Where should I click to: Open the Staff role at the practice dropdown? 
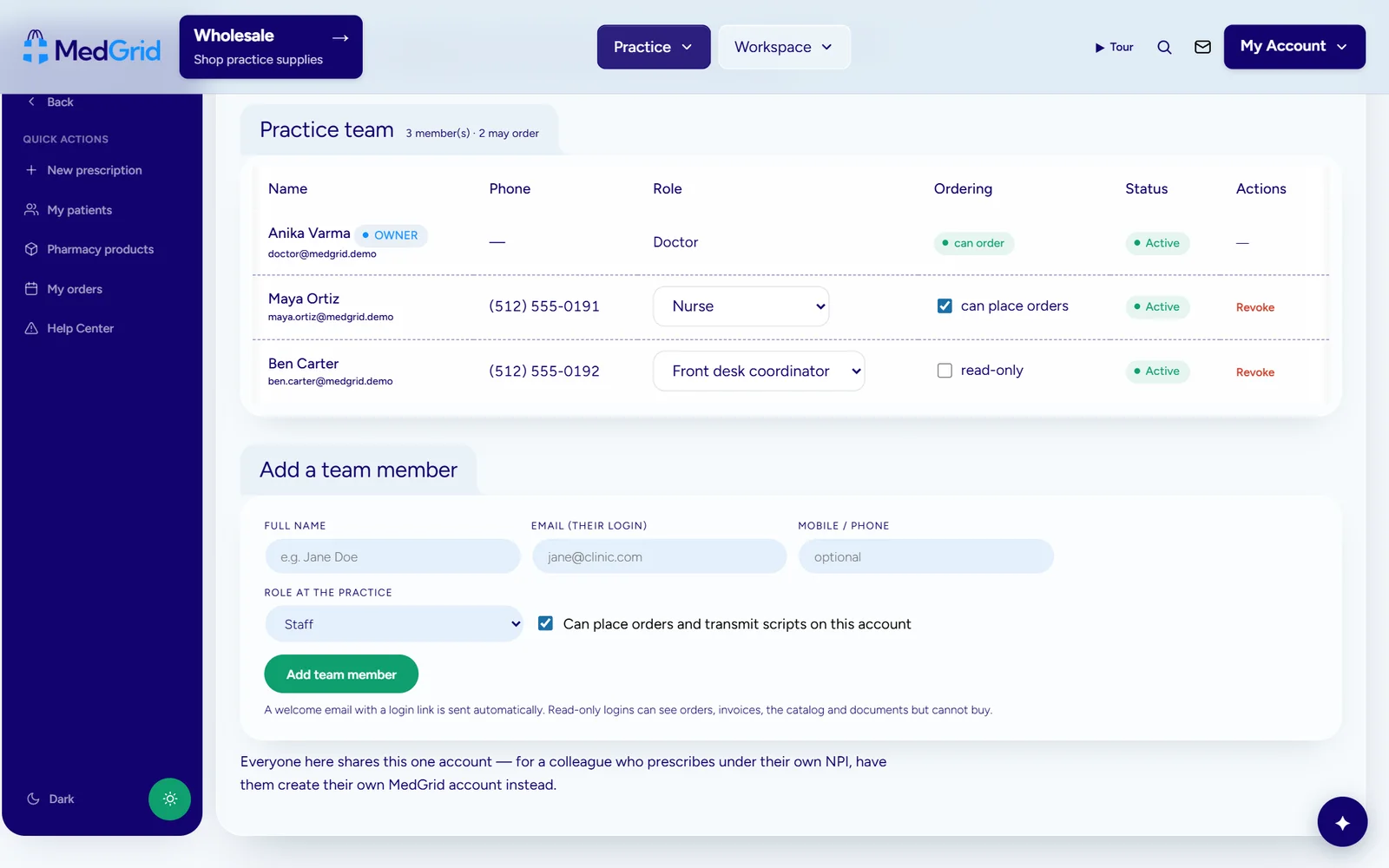(393, 624)
